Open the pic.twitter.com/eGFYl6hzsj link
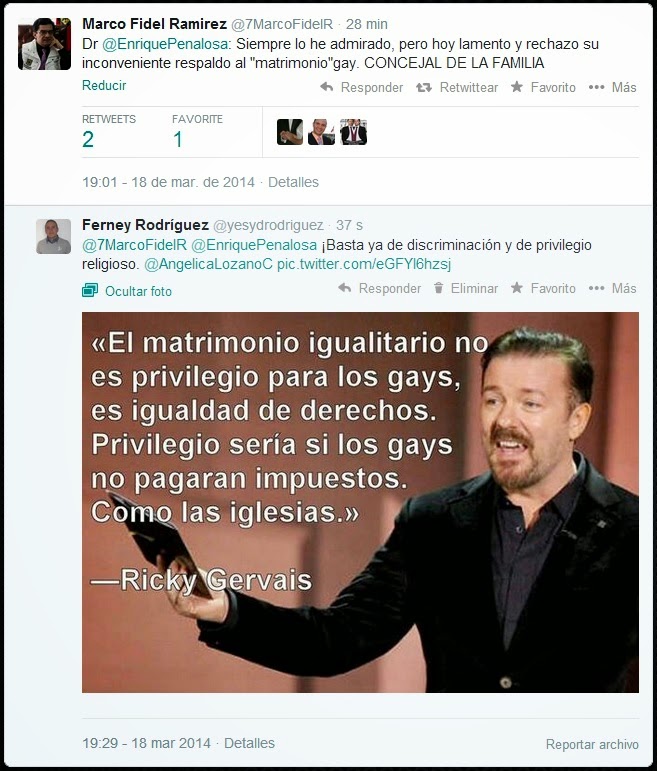Viewport: 657px width, 771px height. coord(364,265)
